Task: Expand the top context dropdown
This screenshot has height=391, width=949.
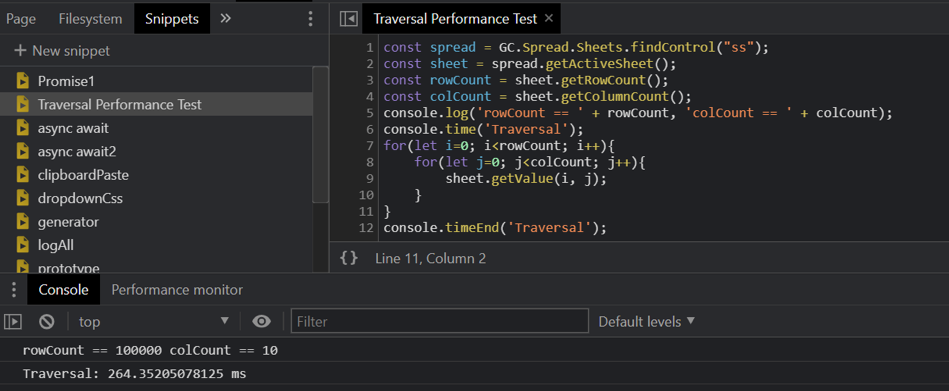Action: click(x=154, y=321)
